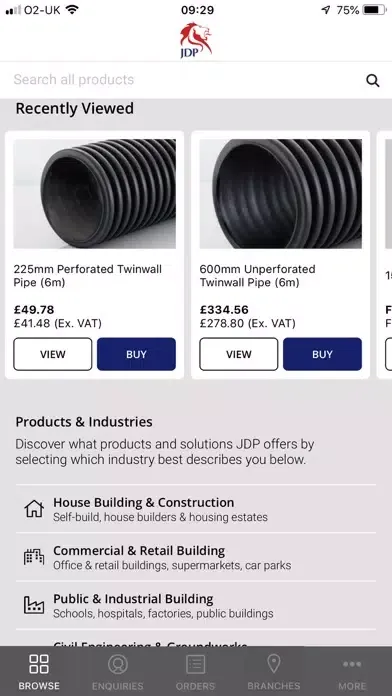Open the Orders tab list icon
Viewport: 392px width, 696px height.
[195, 664]
